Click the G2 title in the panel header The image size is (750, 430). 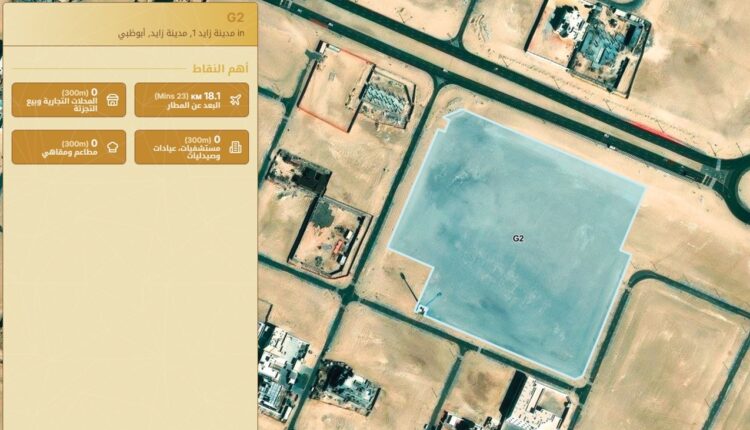pyautogui.click(x=235, y=18)
